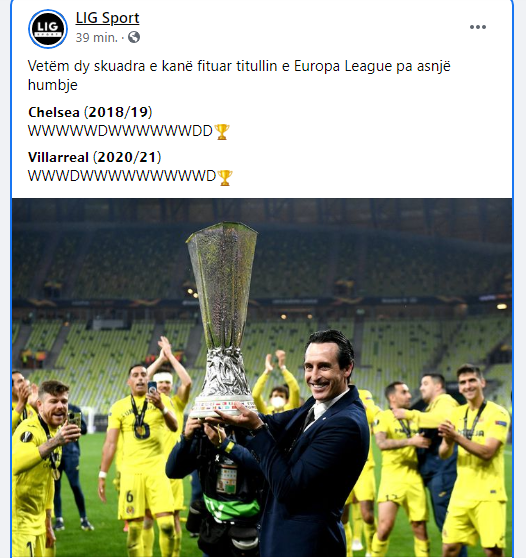The width and height of the screenshot is (526, 558).
Task: Click the silver trophy in the photo
Action: (x=222, y=320)
